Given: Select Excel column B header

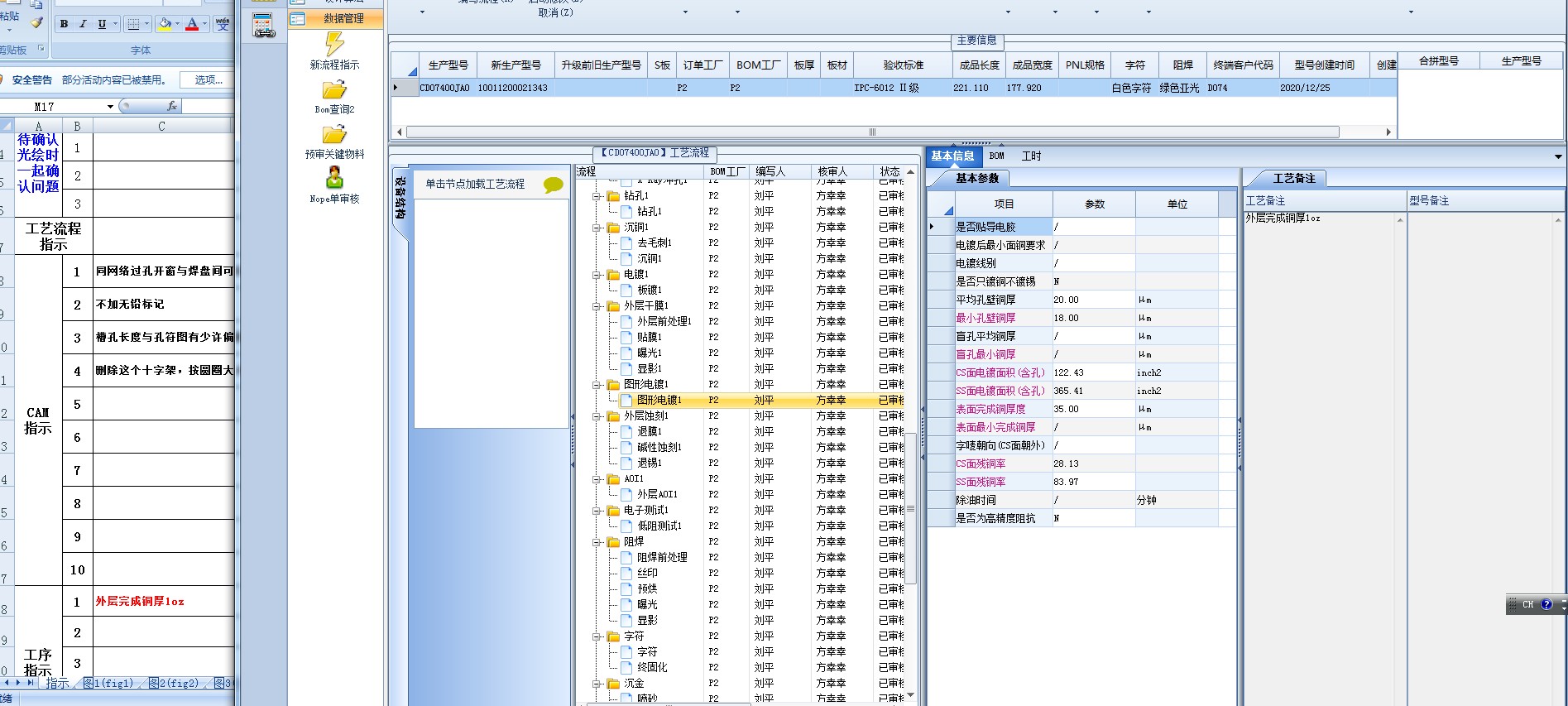Looking at the screenshot, I should [x=77, y=126].
